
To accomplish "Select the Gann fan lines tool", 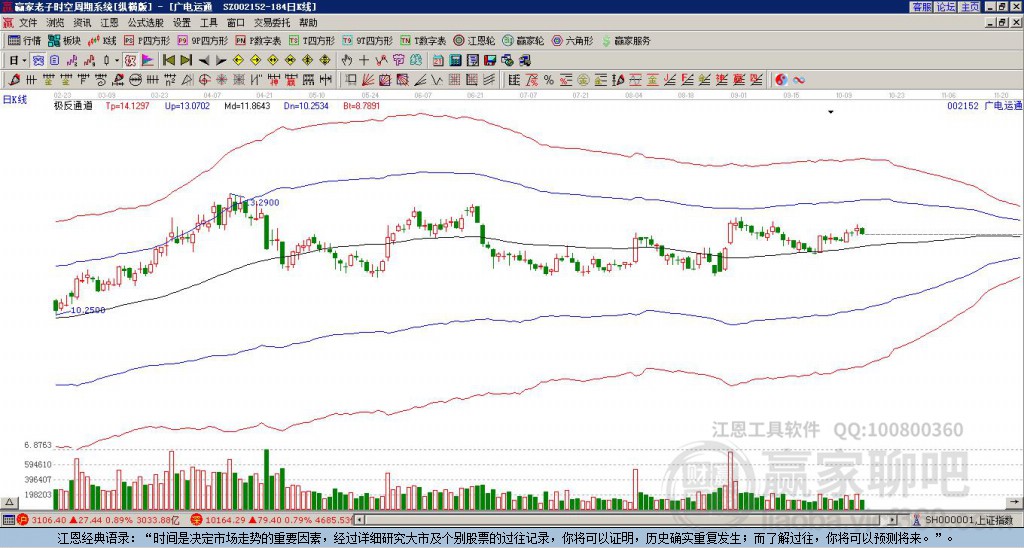I will 368,80.
